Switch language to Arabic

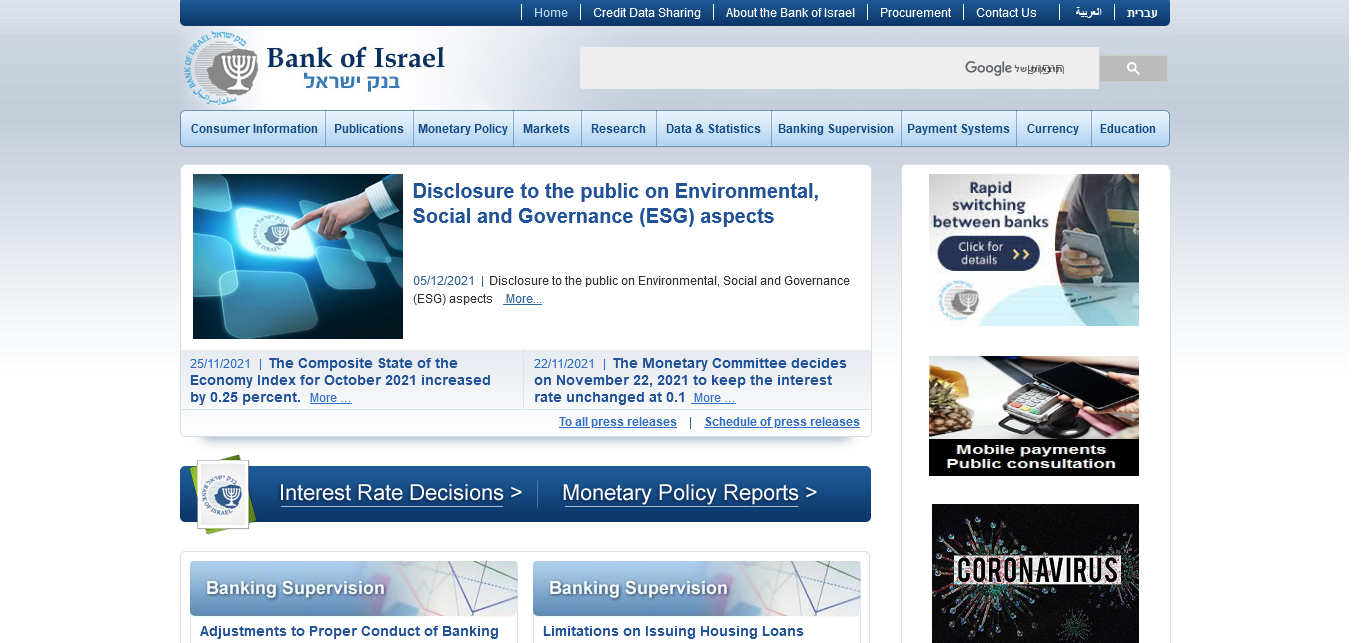[x=1088, y=13]
